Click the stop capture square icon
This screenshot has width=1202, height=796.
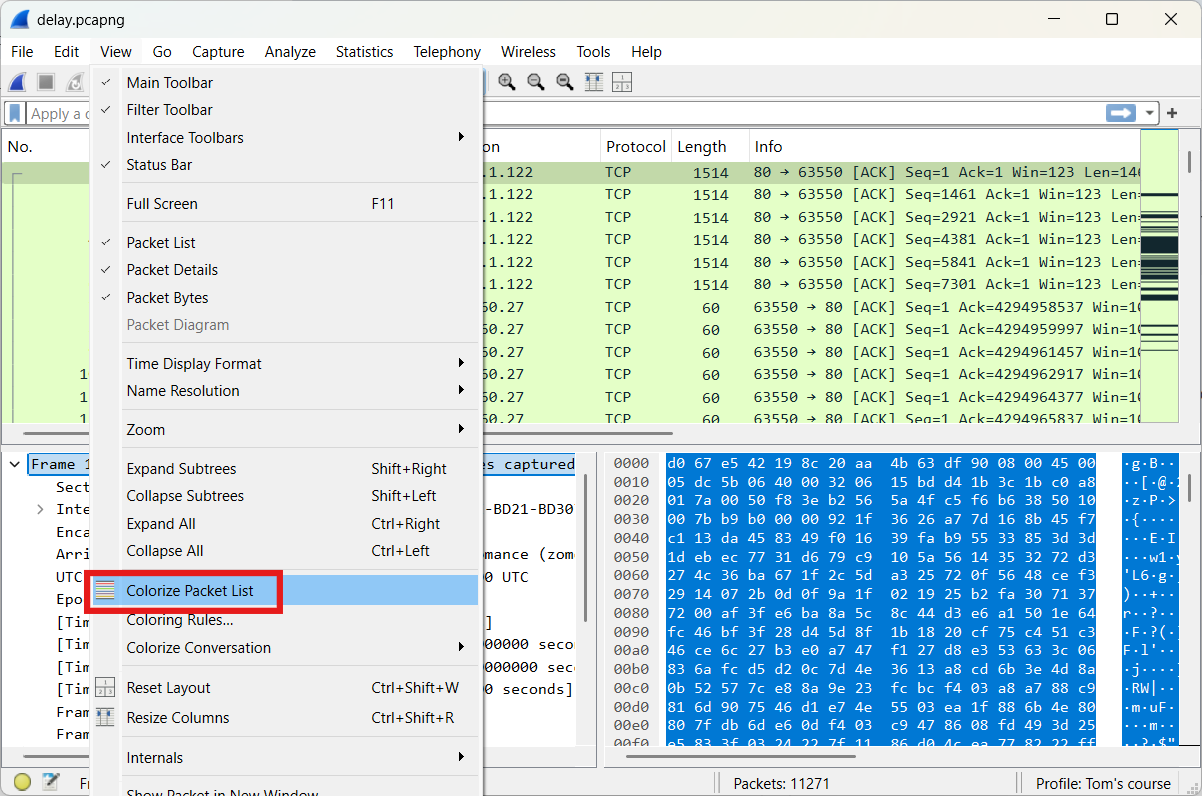(46, 82)
